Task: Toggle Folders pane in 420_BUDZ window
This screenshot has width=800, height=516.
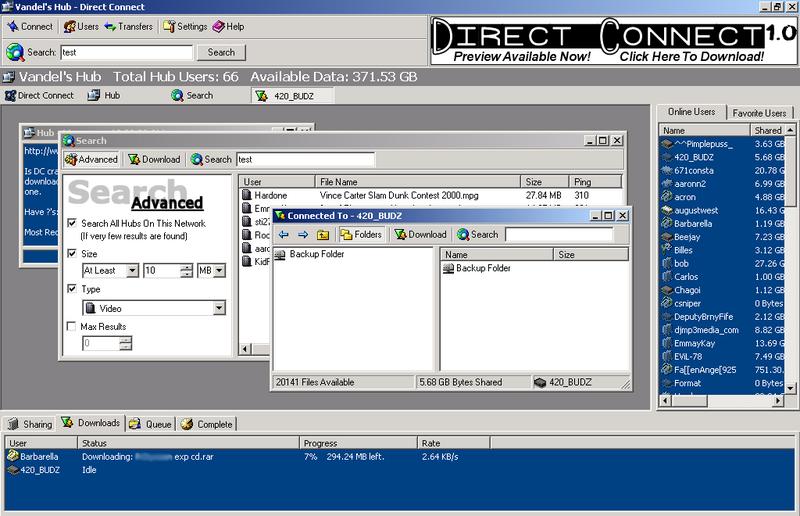Action: click(361, 235)
